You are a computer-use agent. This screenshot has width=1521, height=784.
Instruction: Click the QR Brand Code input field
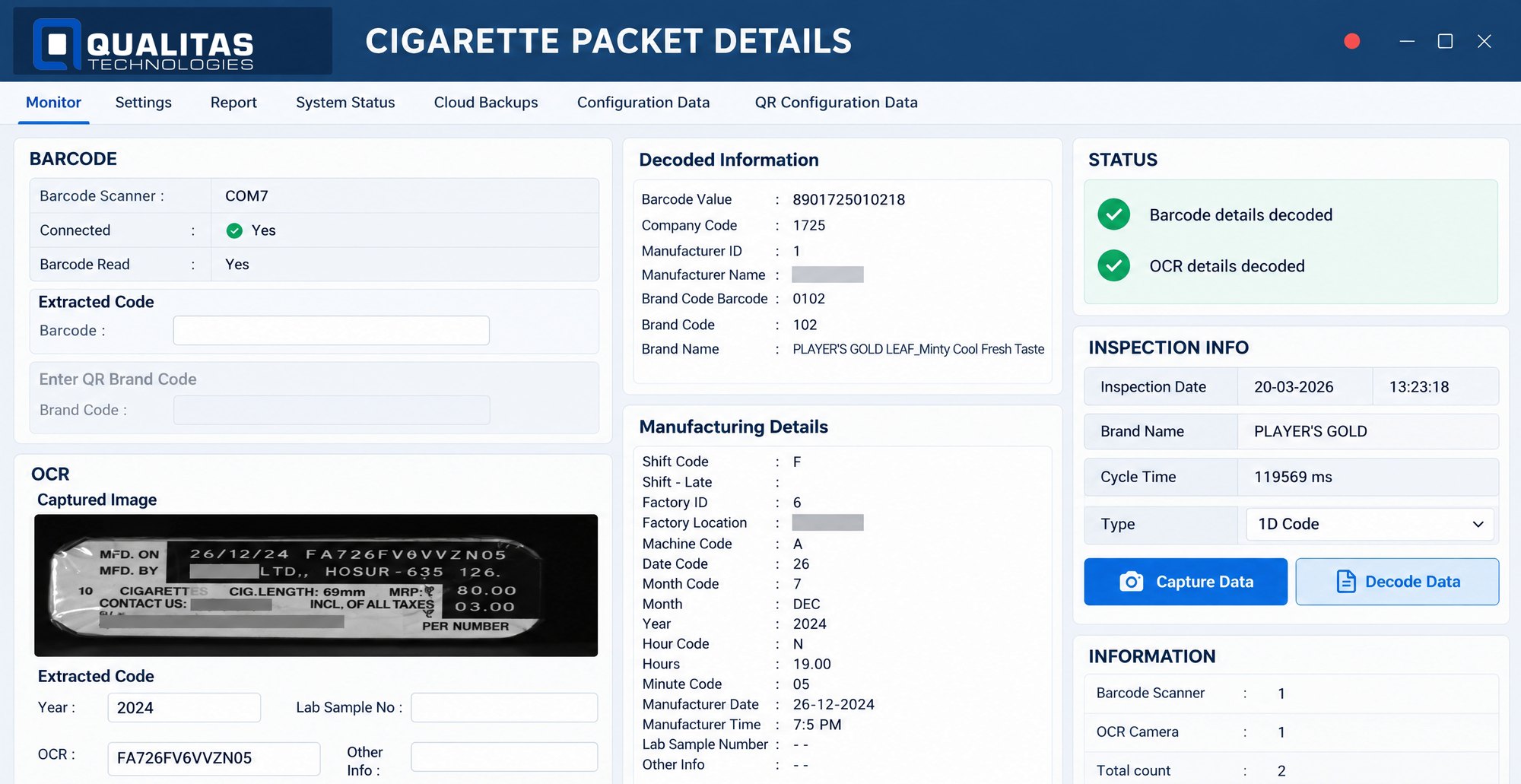tap(332, 410)
